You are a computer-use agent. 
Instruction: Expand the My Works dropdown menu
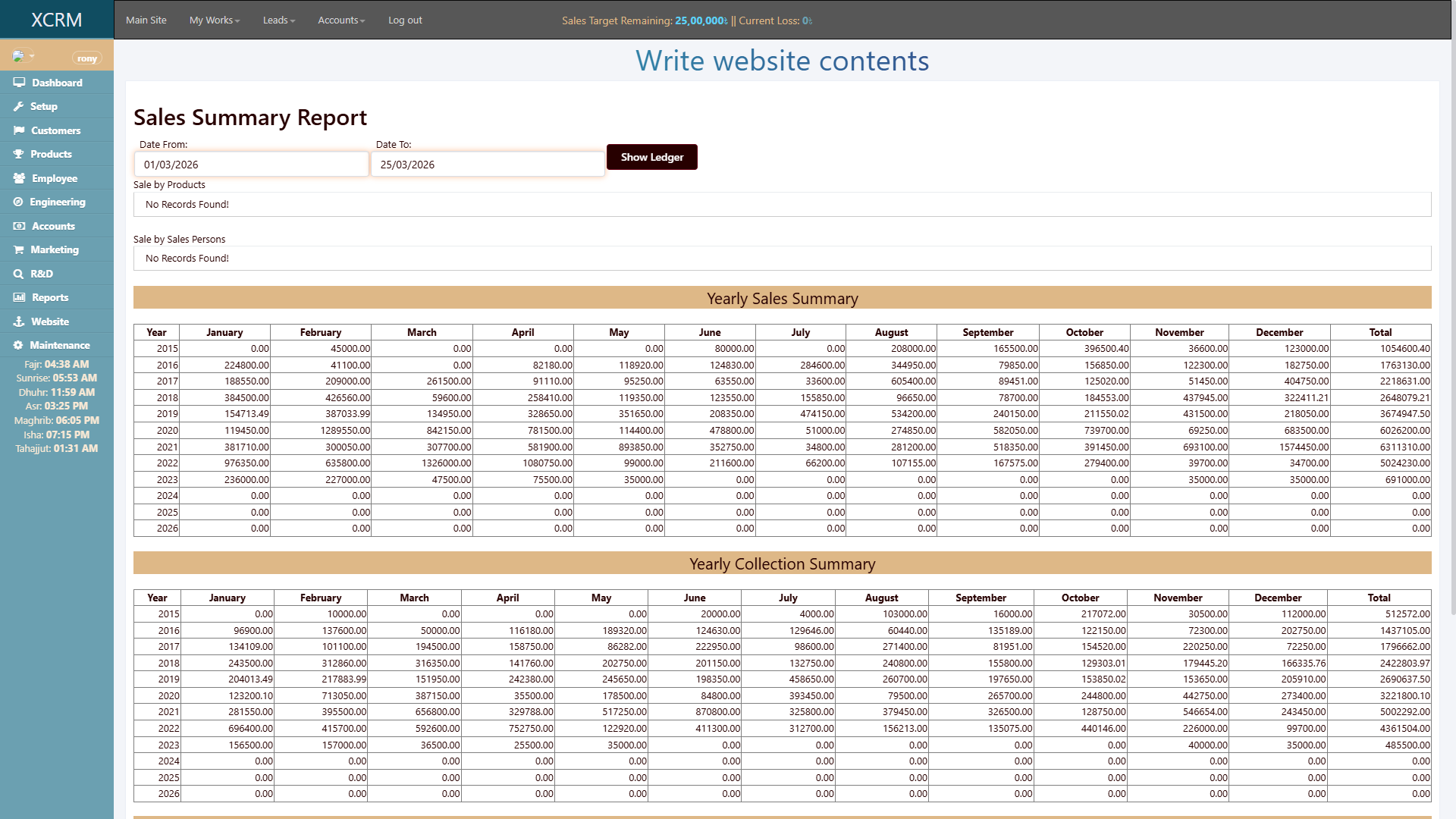(214, 20)
